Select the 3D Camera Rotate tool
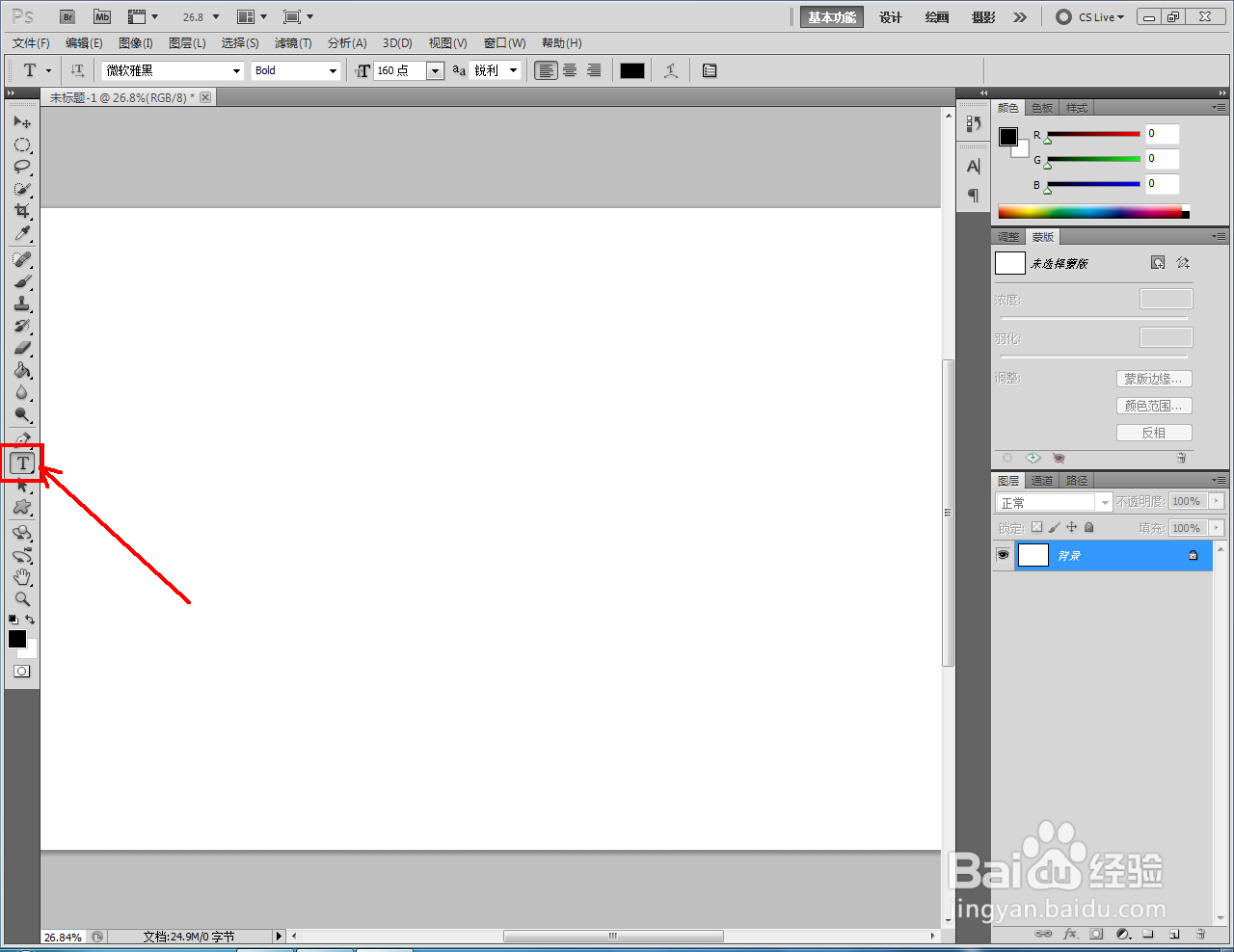The width and height of the screenshot is (1234, 952). pos(22,555)
